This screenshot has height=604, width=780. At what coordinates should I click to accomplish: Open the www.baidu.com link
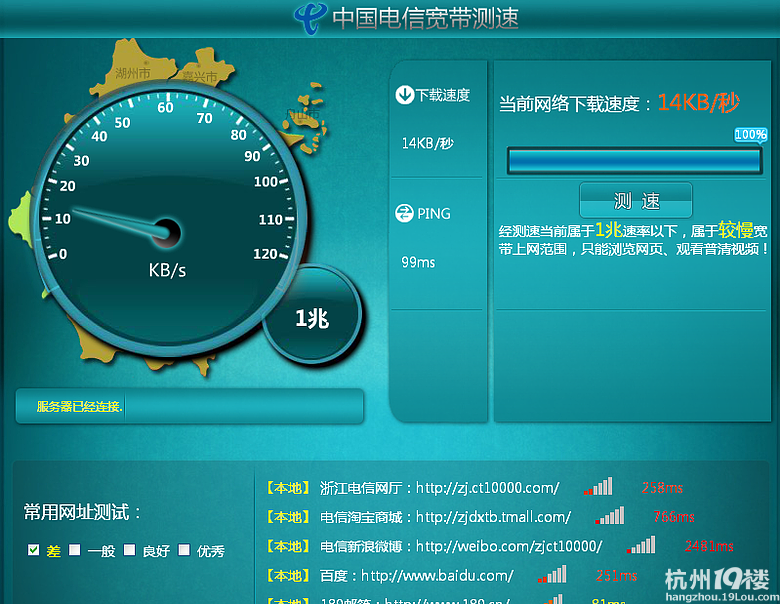coord(437,575)
